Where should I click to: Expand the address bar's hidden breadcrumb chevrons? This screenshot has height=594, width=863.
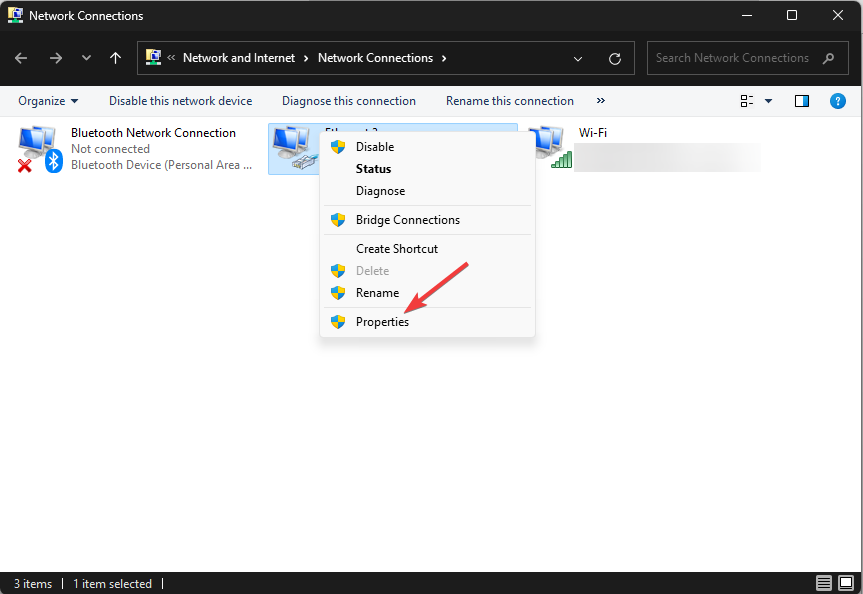click(171, 57)
